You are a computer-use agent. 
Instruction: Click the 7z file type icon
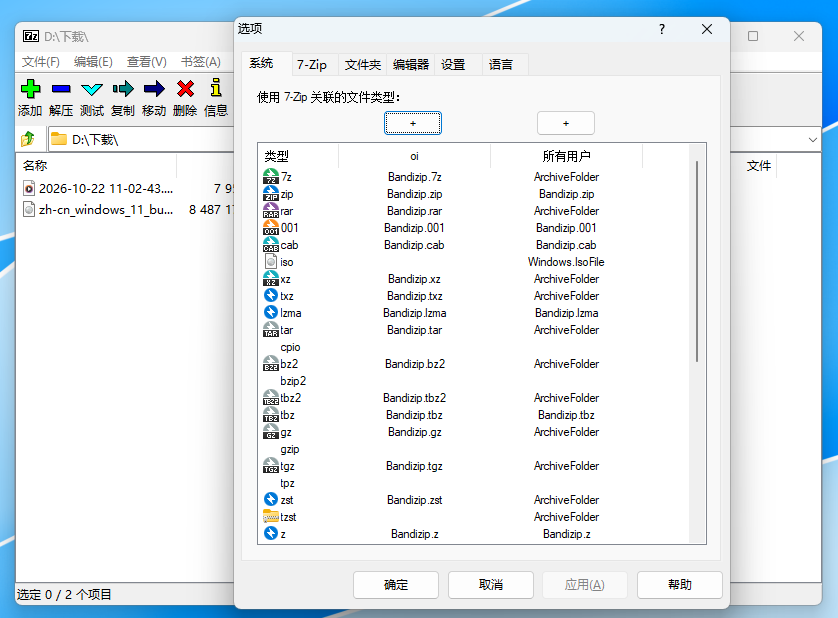(271, 176)
